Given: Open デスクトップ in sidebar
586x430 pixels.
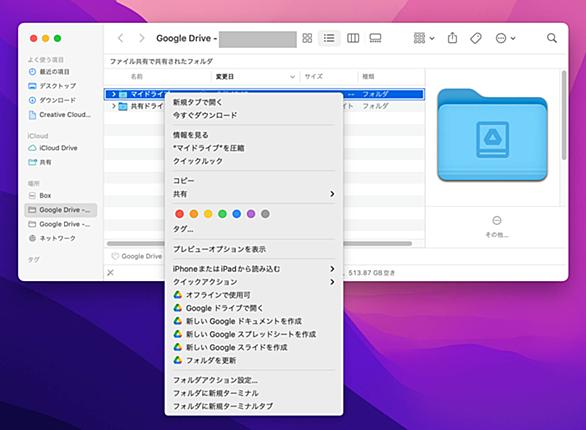Looking at the screenshot, I should (x=52, y=86).
